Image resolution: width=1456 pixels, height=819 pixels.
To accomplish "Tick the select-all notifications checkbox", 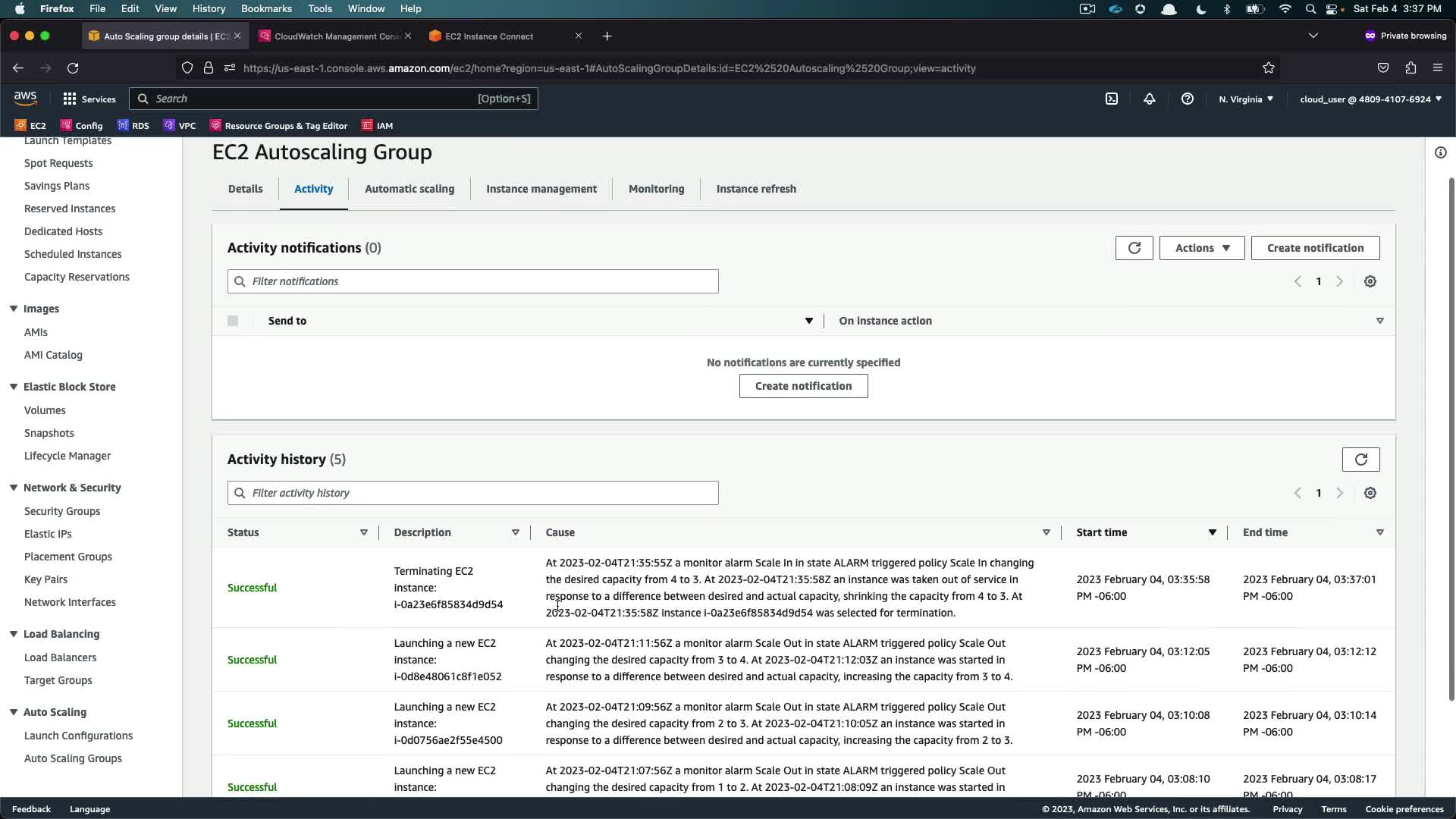I will [x=233, y=321].
